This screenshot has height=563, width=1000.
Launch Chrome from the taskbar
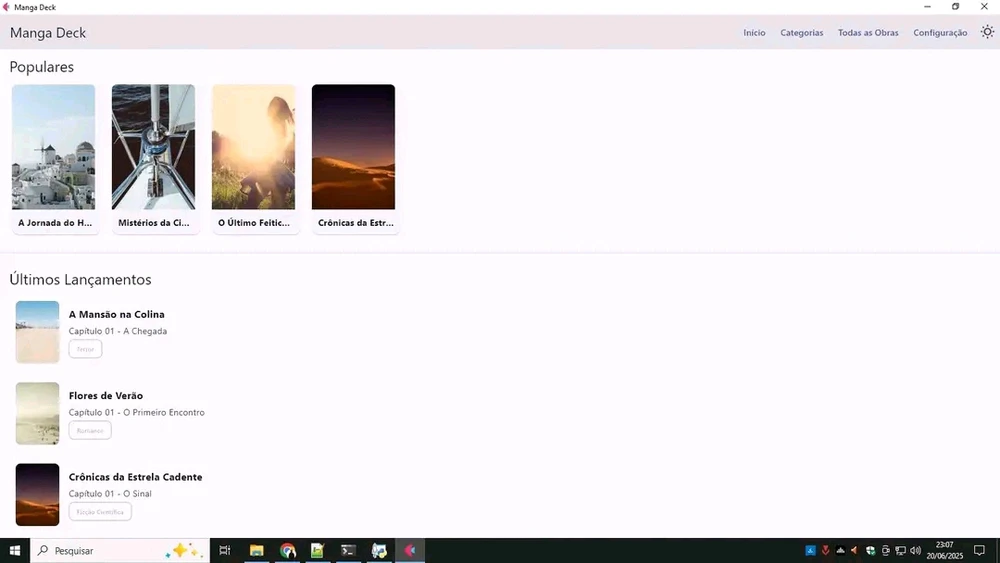point(288,550)
